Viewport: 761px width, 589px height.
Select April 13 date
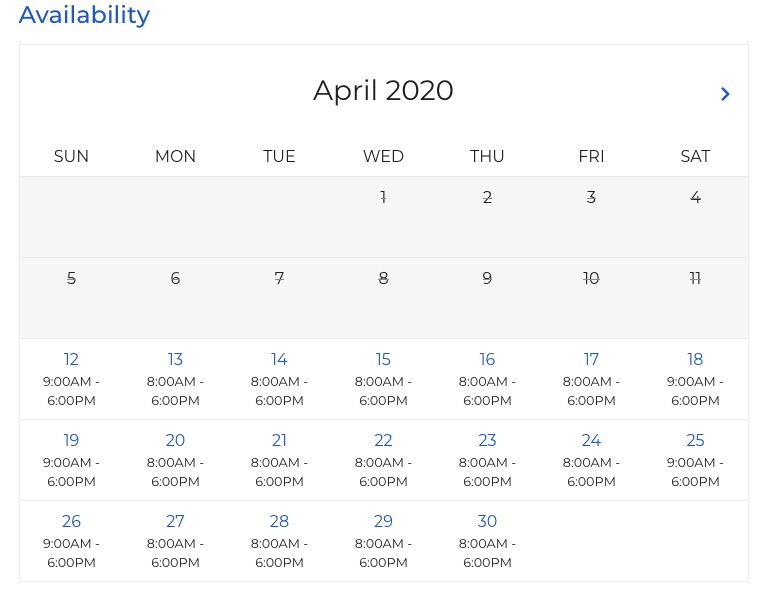(175, 360)
